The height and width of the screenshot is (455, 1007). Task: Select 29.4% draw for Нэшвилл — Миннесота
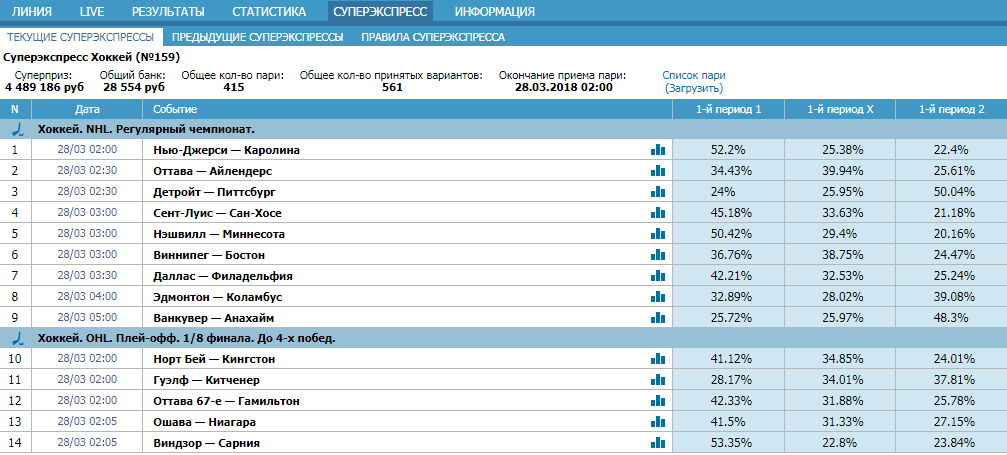(840, 234)
